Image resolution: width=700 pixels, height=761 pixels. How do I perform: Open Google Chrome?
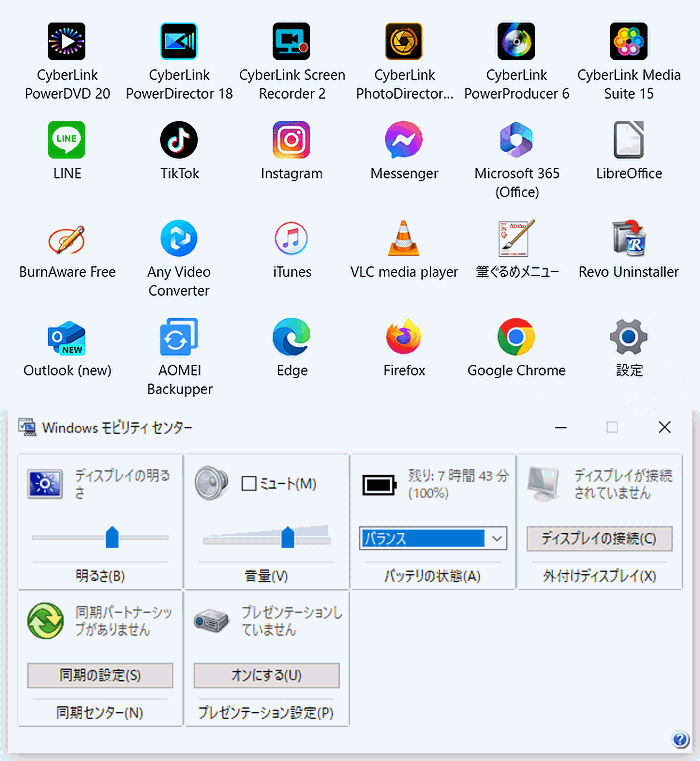pyautogui.click(x=517, y=337)
